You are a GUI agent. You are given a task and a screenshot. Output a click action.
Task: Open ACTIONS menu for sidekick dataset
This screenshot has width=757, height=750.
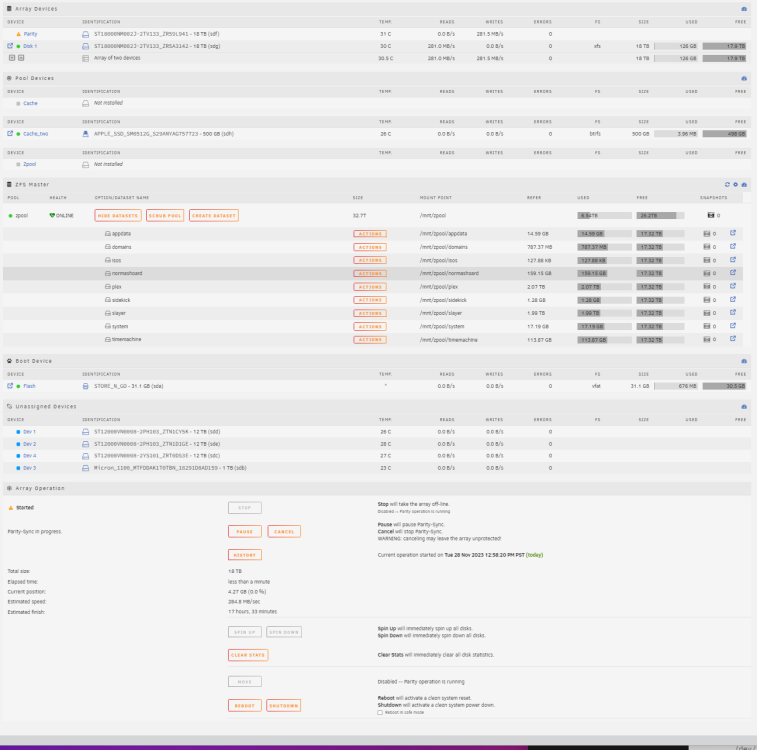pos(370,300)
